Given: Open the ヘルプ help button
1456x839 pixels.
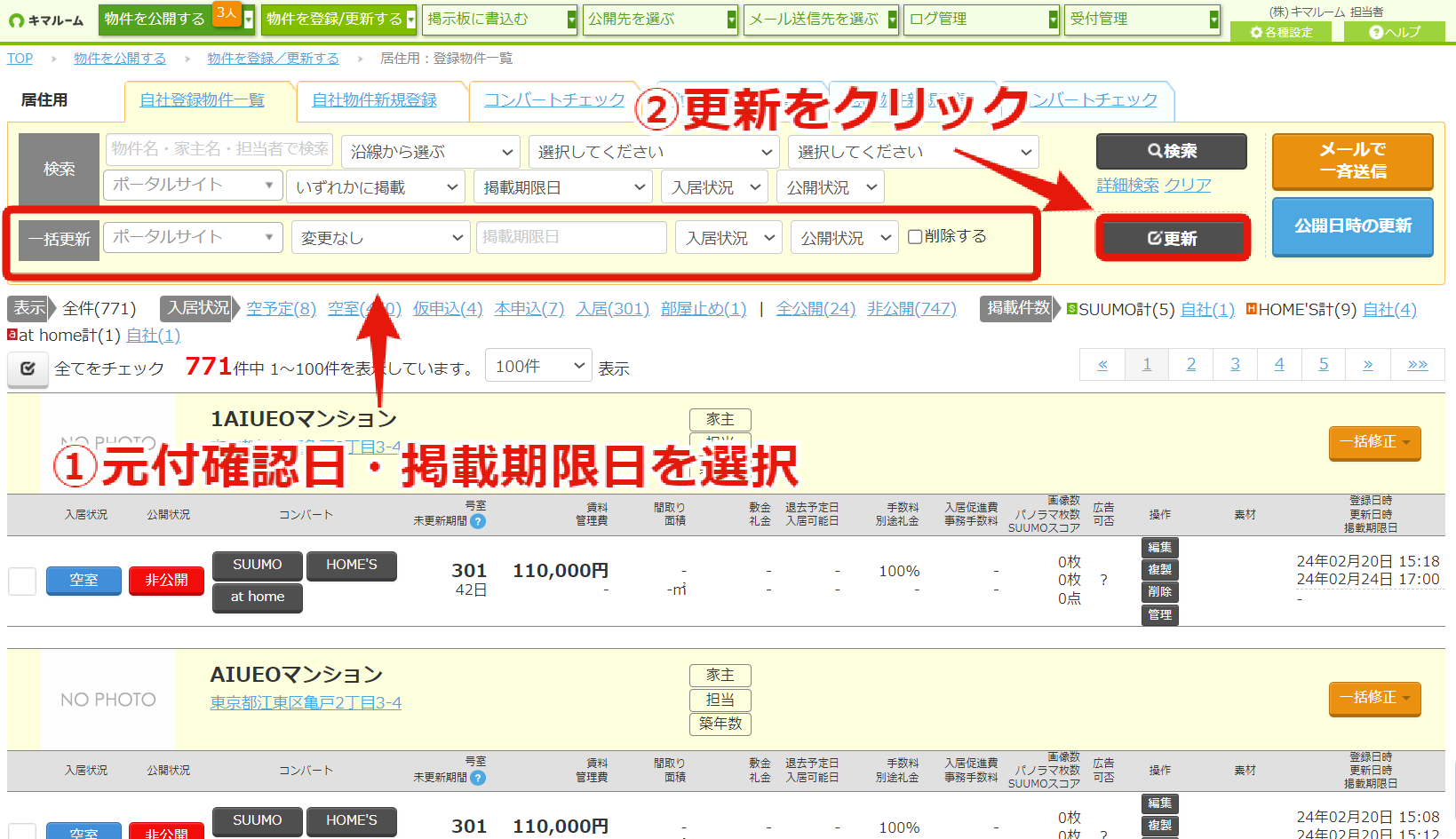Looking at the screenshot, I should point(1395,32).
